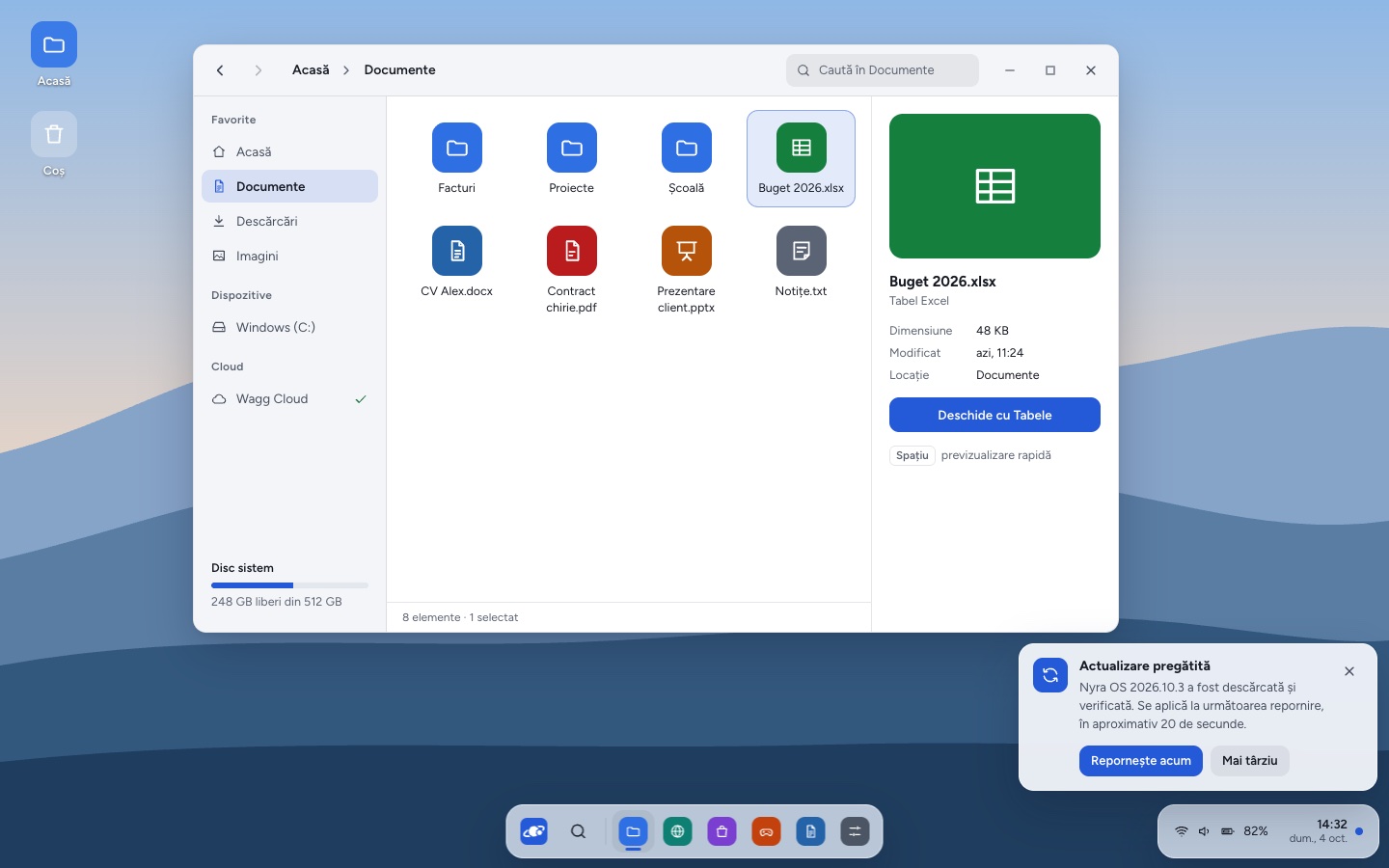
Task: Click the Documente breadcrumb
Action: [x=399, y=70]
